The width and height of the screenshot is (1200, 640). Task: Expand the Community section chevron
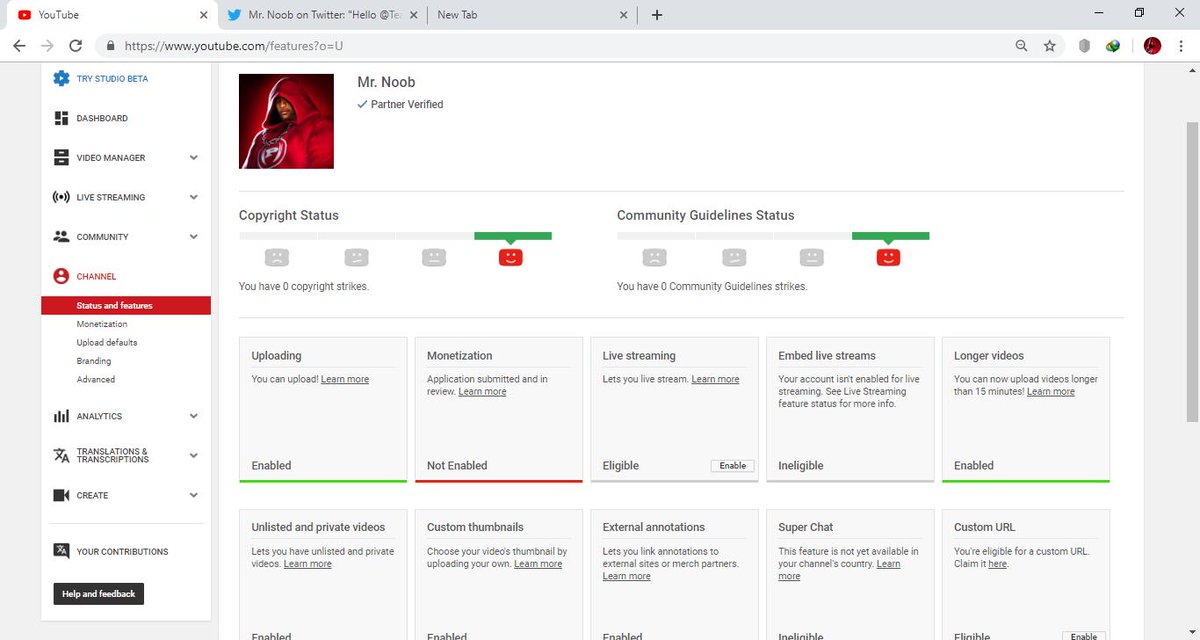pos(194,237)
